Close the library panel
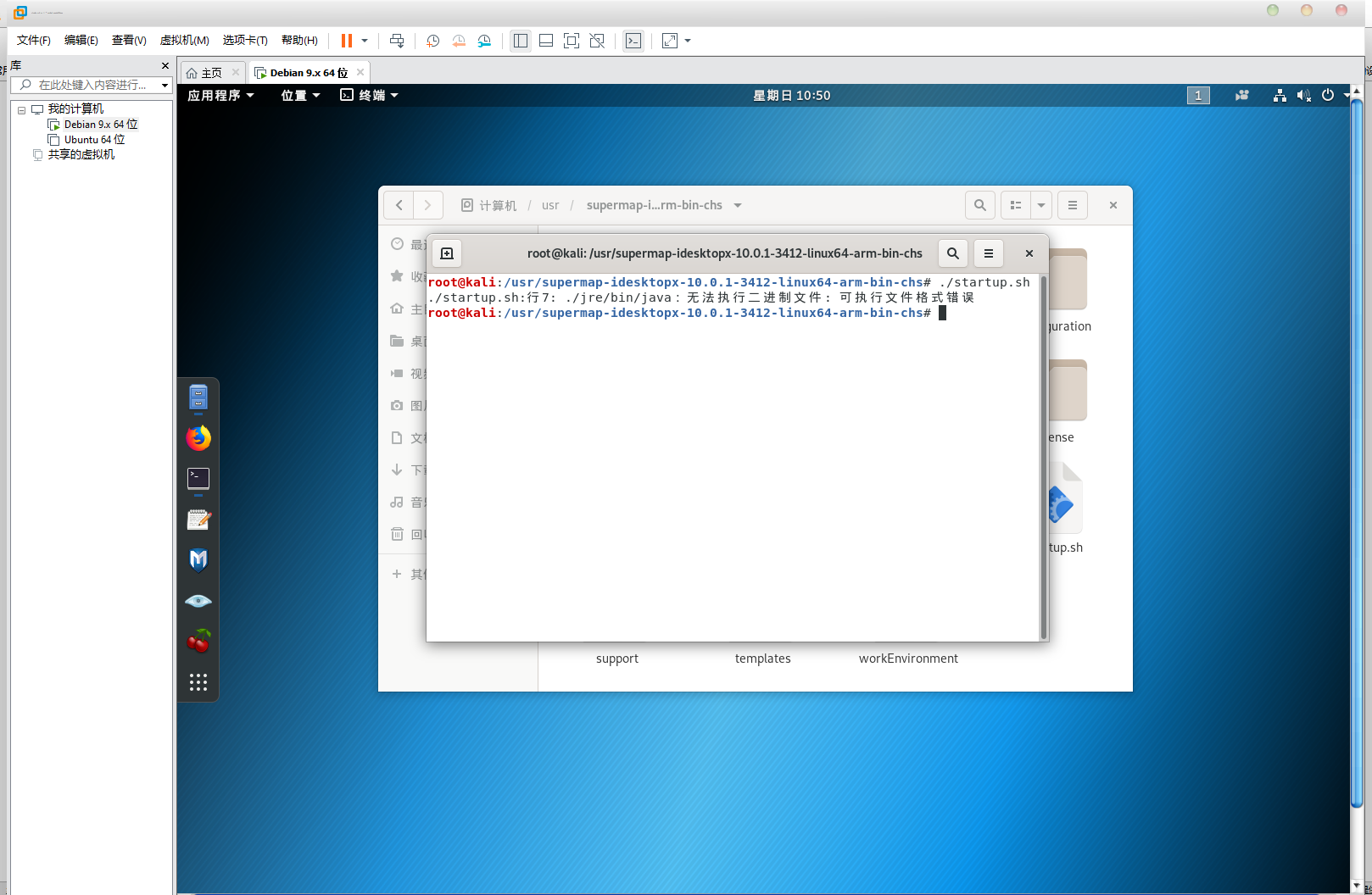This screenshot has width=1372, height=895. click(165, 65)
